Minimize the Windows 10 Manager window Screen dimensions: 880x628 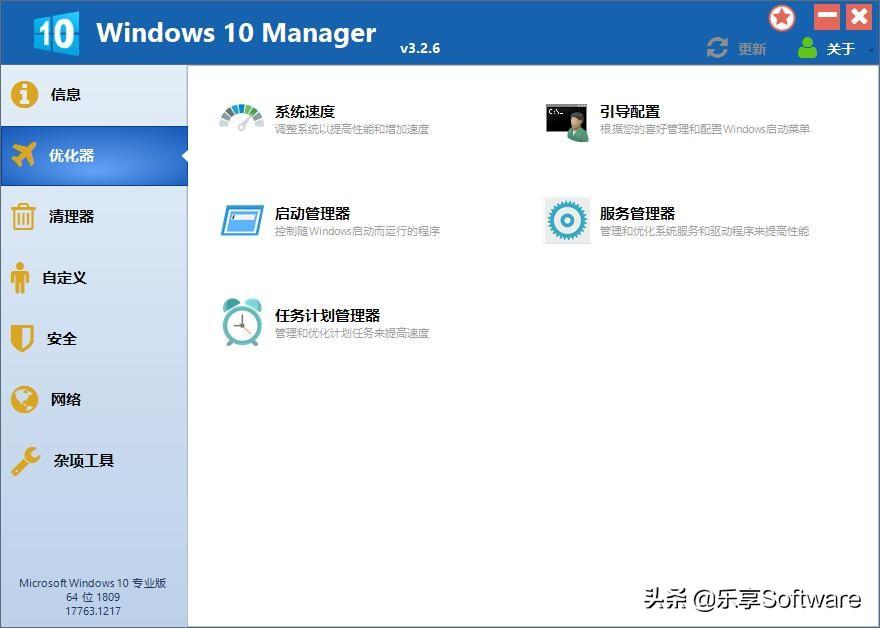coord(827,17)
